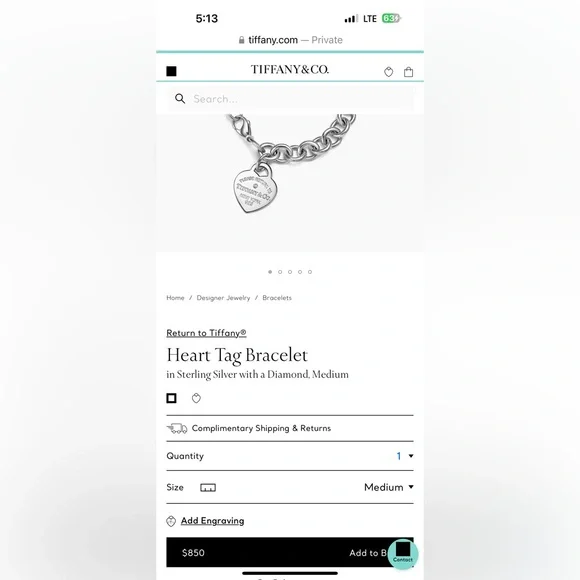
Task: Show the second product image dot
Action: 280,272
